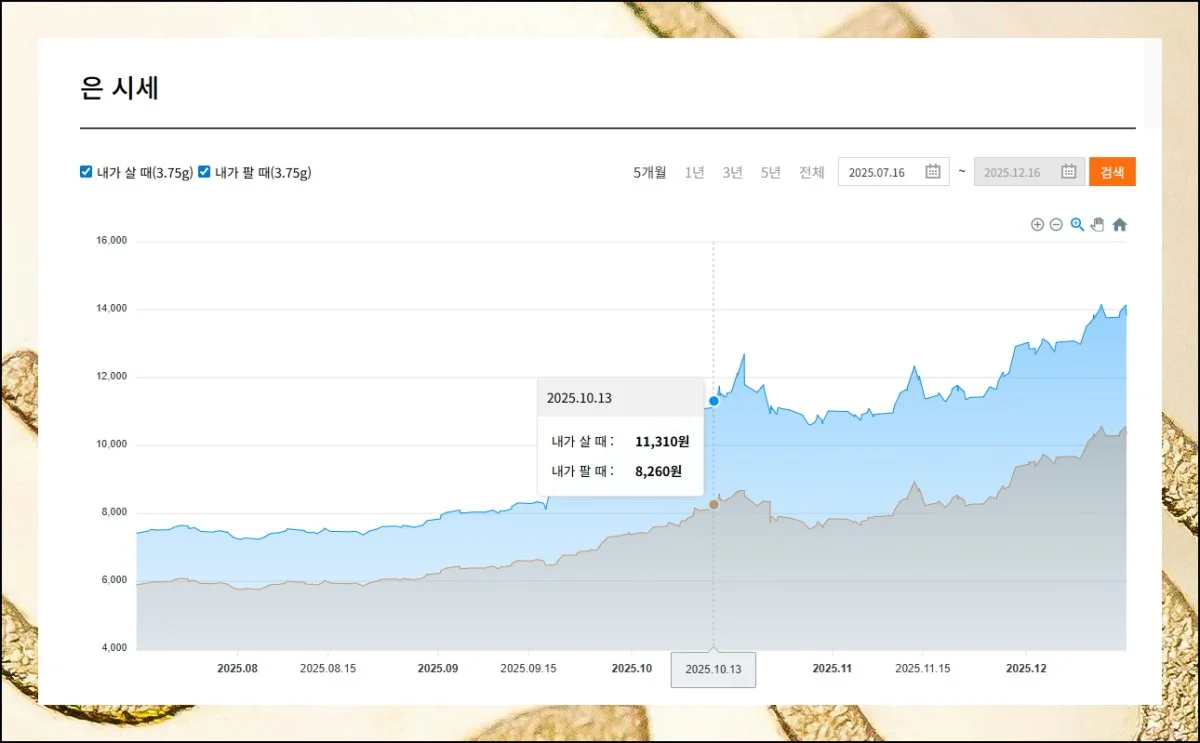This screenshot has width=1200, height=743.
Task: Click the brown sell-price marker on chart
Action: tap(713, 505)
